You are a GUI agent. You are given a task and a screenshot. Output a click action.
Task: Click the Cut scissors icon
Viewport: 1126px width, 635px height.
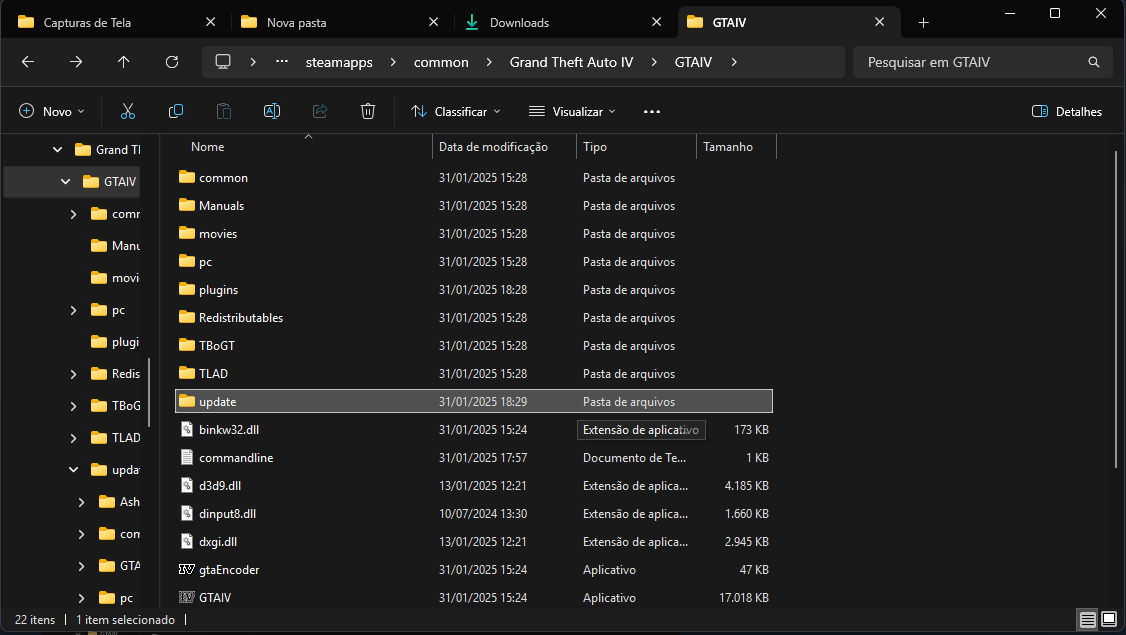pyautogui.click(x=128, y=111)
